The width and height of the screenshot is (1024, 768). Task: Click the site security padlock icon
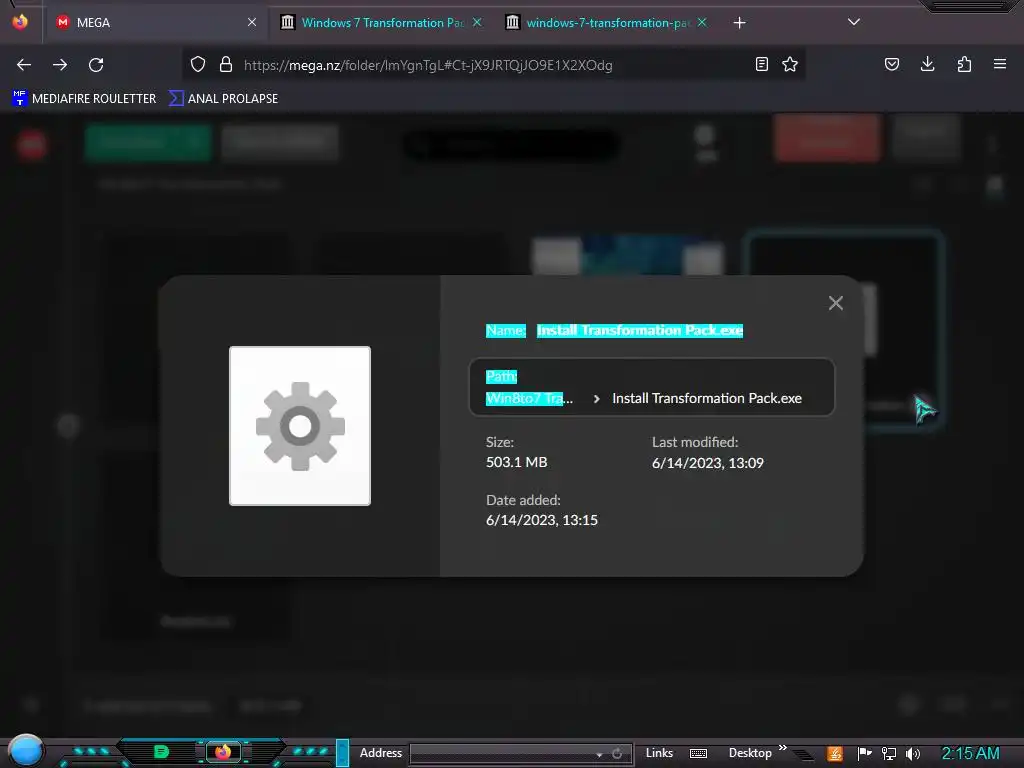point(225,64)
